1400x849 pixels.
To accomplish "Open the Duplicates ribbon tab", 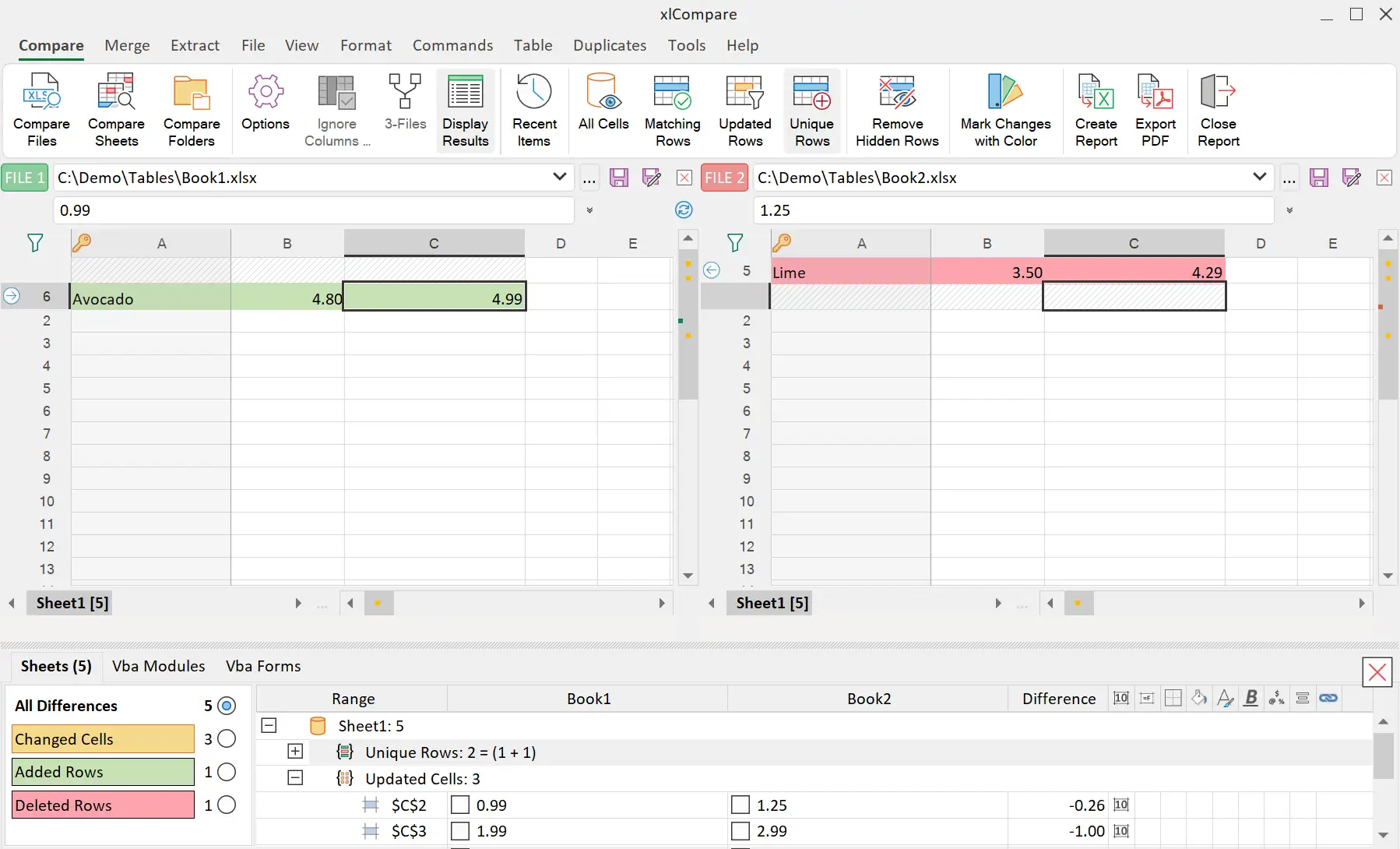I will 610,45.
